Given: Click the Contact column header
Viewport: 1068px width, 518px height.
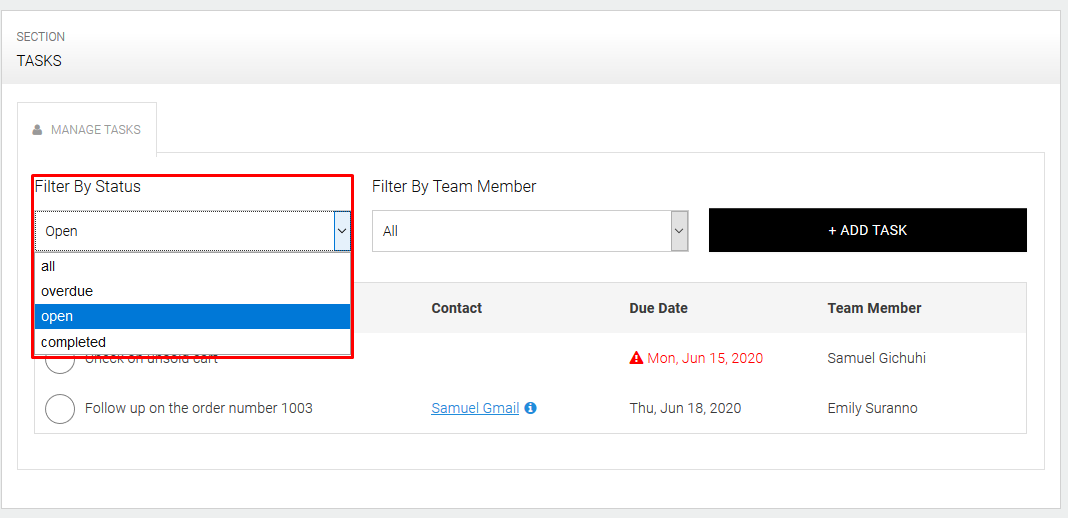Looking at the screenshot, I should [x=457, y=308].
